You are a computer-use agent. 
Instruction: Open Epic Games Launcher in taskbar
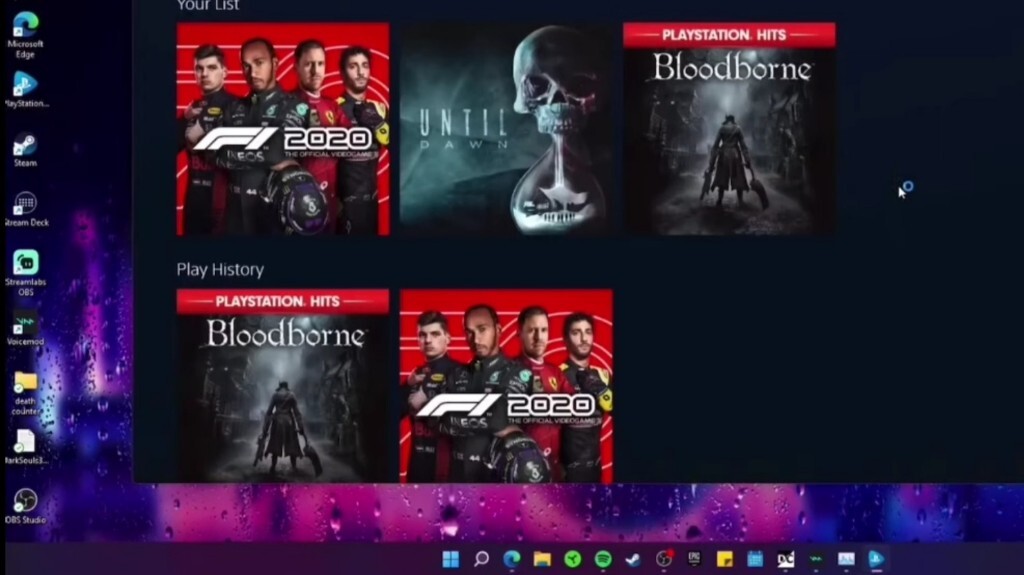click(694, 559)
